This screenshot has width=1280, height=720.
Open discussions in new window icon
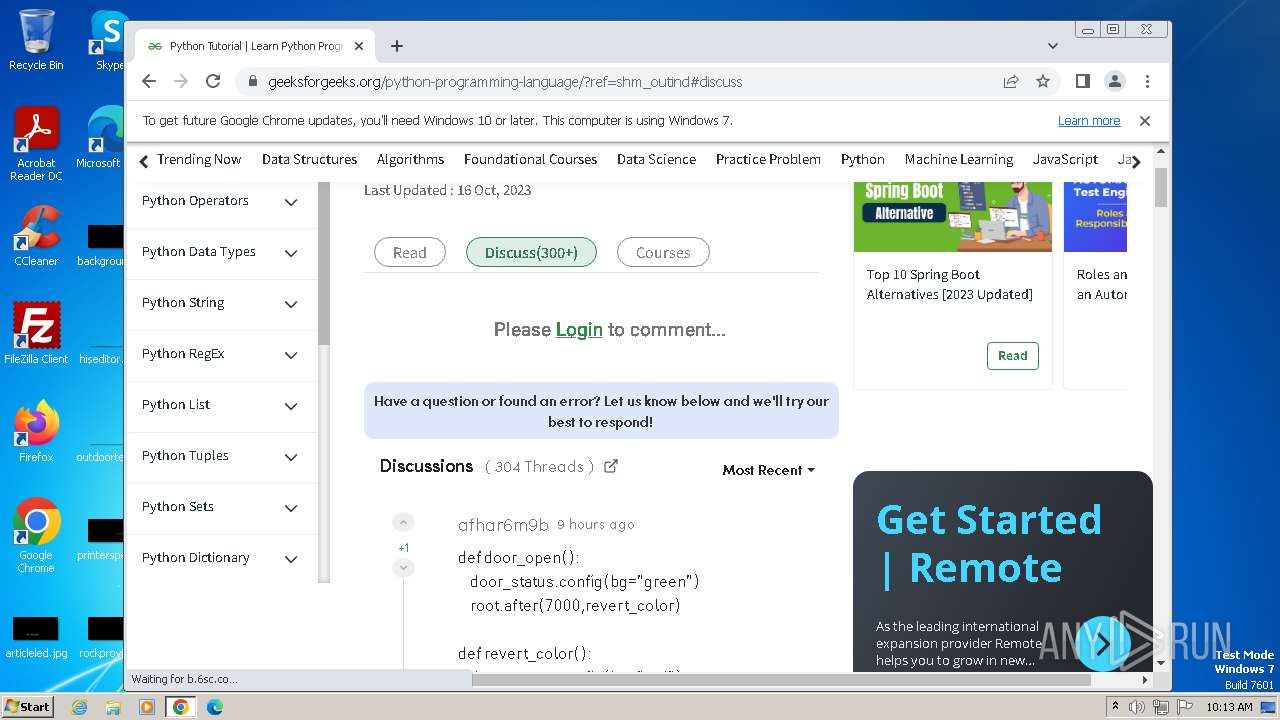(611, 466)
